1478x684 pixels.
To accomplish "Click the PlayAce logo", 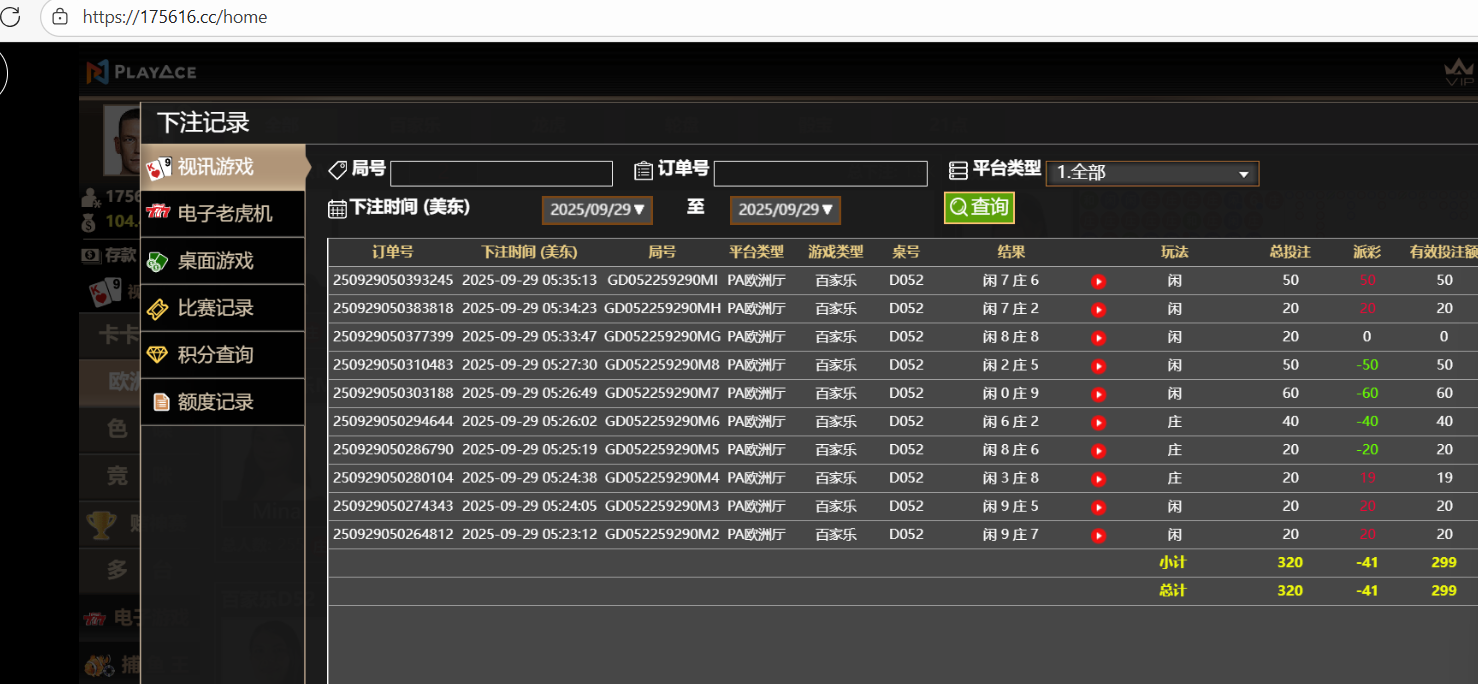I will point(141,72).
